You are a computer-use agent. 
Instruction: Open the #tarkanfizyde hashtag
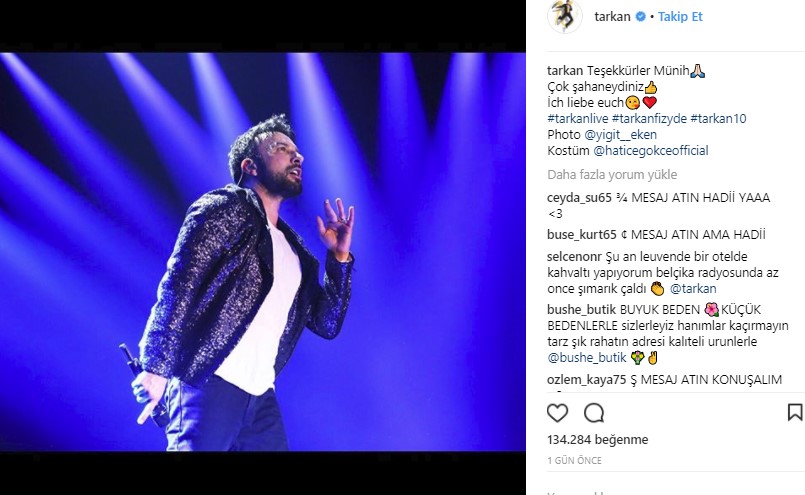649,119
